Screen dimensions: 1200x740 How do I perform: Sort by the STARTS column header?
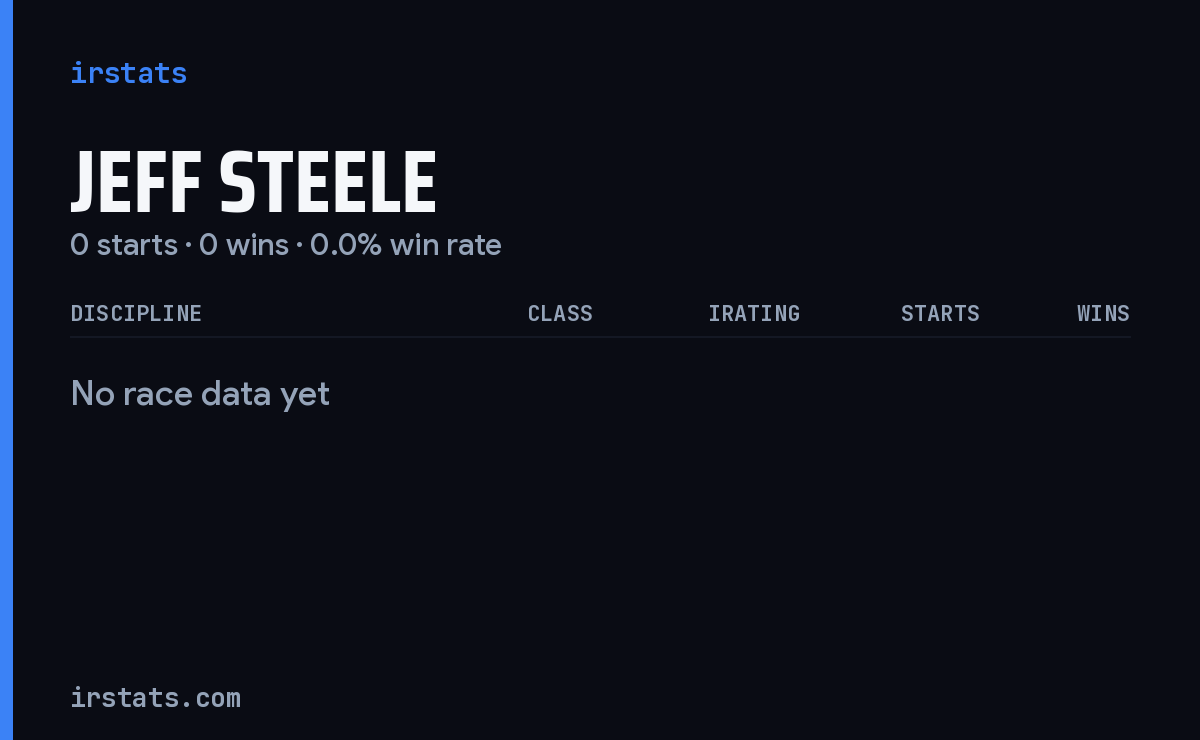point(940,313)
